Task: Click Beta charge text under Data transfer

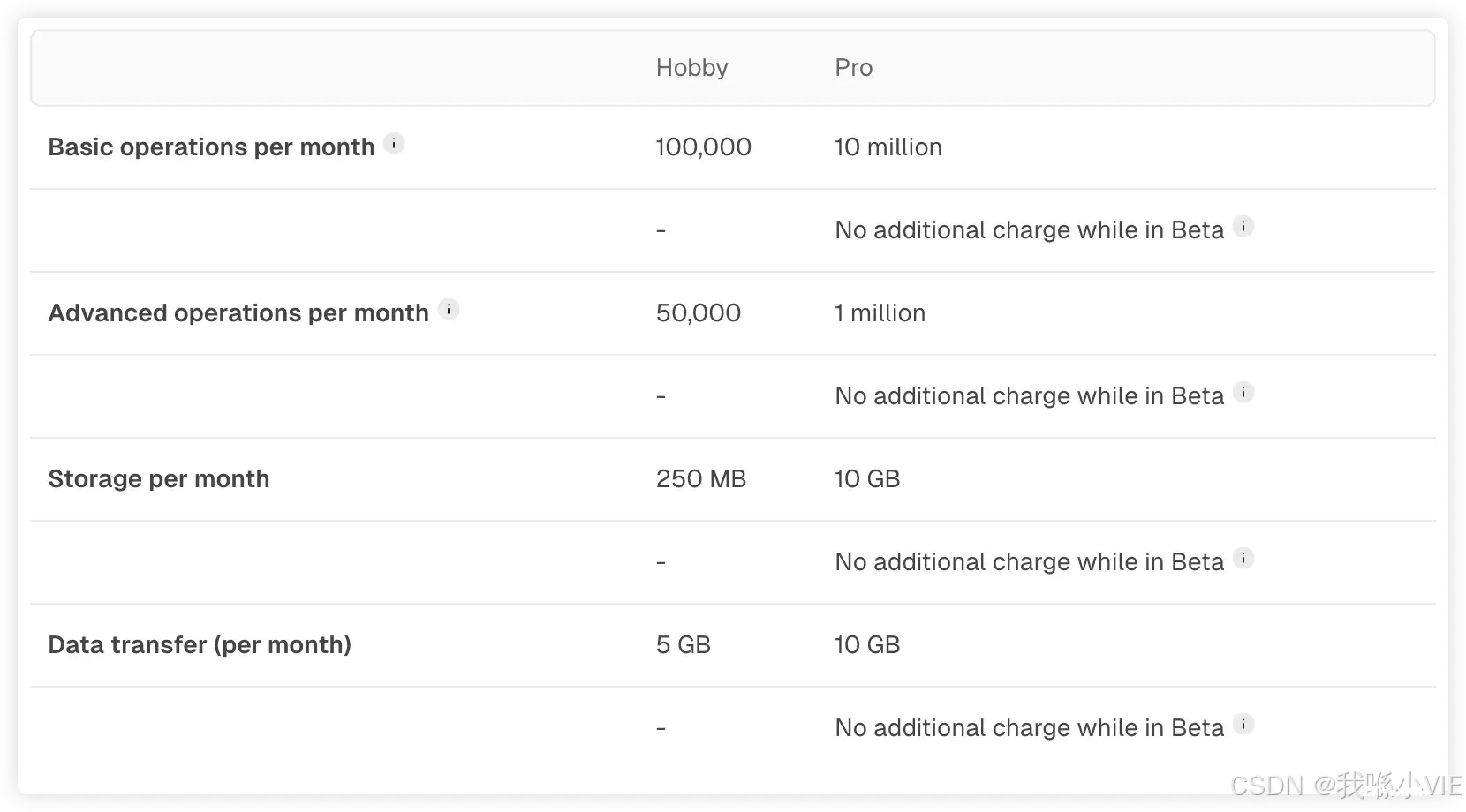Action: (1029, 727)
